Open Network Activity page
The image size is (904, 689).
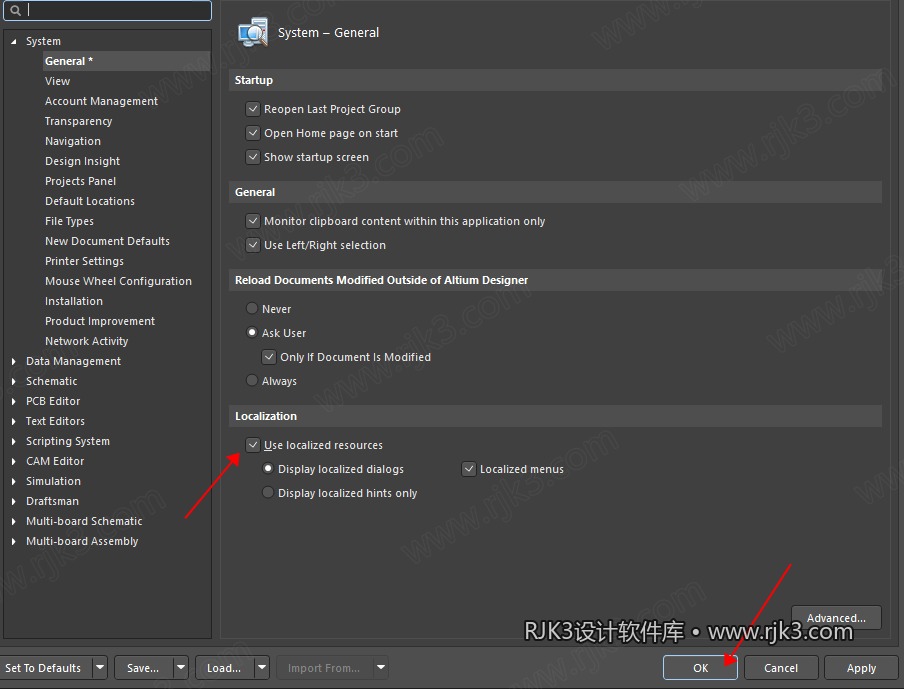pyautogui.click(x=86, y=341)
